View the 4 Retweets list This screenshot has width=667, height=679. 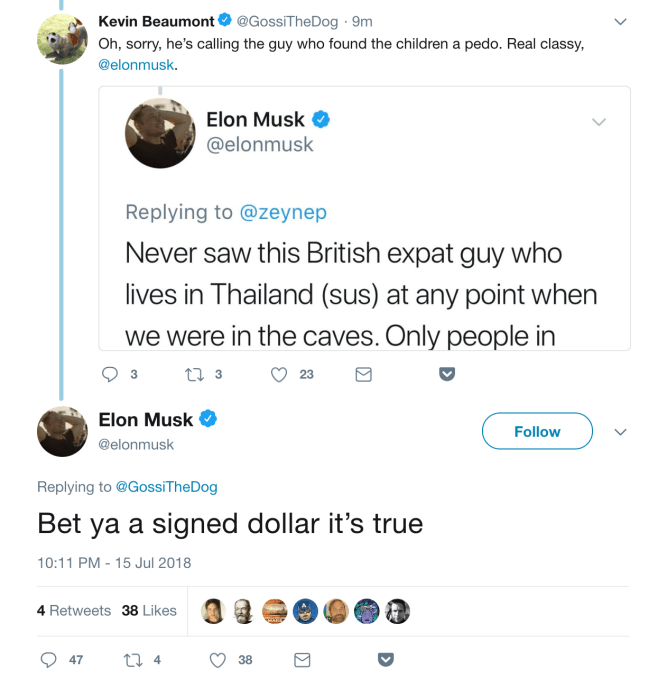tap(74, 610)
